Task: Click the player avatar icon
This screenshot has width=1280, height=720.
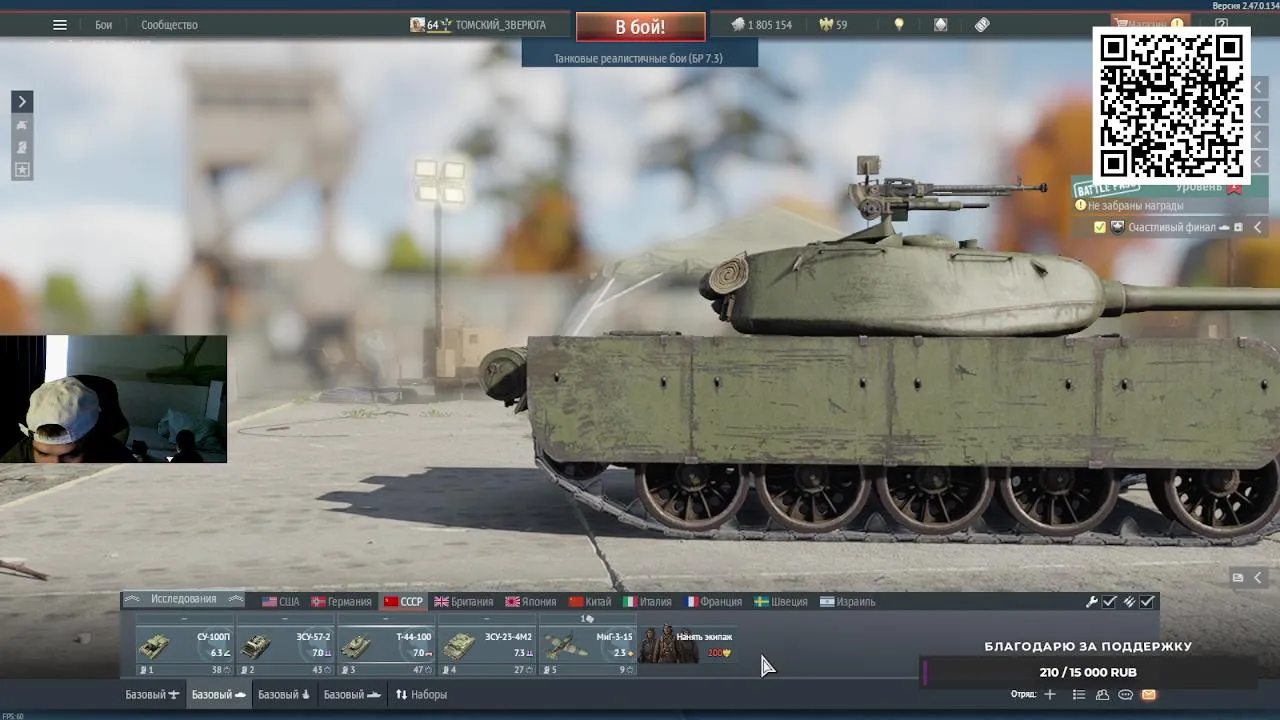Action: click(417, 25)
